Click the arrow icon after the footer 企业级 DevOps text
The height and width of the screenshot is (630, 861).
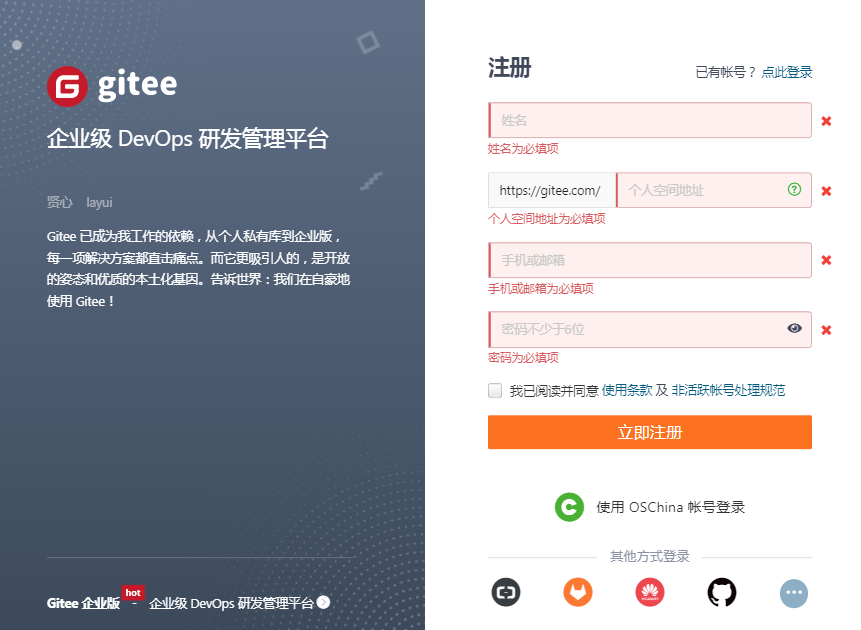(x=323, y=603)
